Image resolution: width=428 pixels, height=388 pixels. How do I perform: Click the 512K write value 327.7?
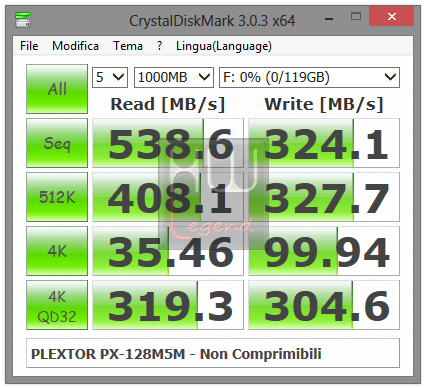[x=324, y=197]
